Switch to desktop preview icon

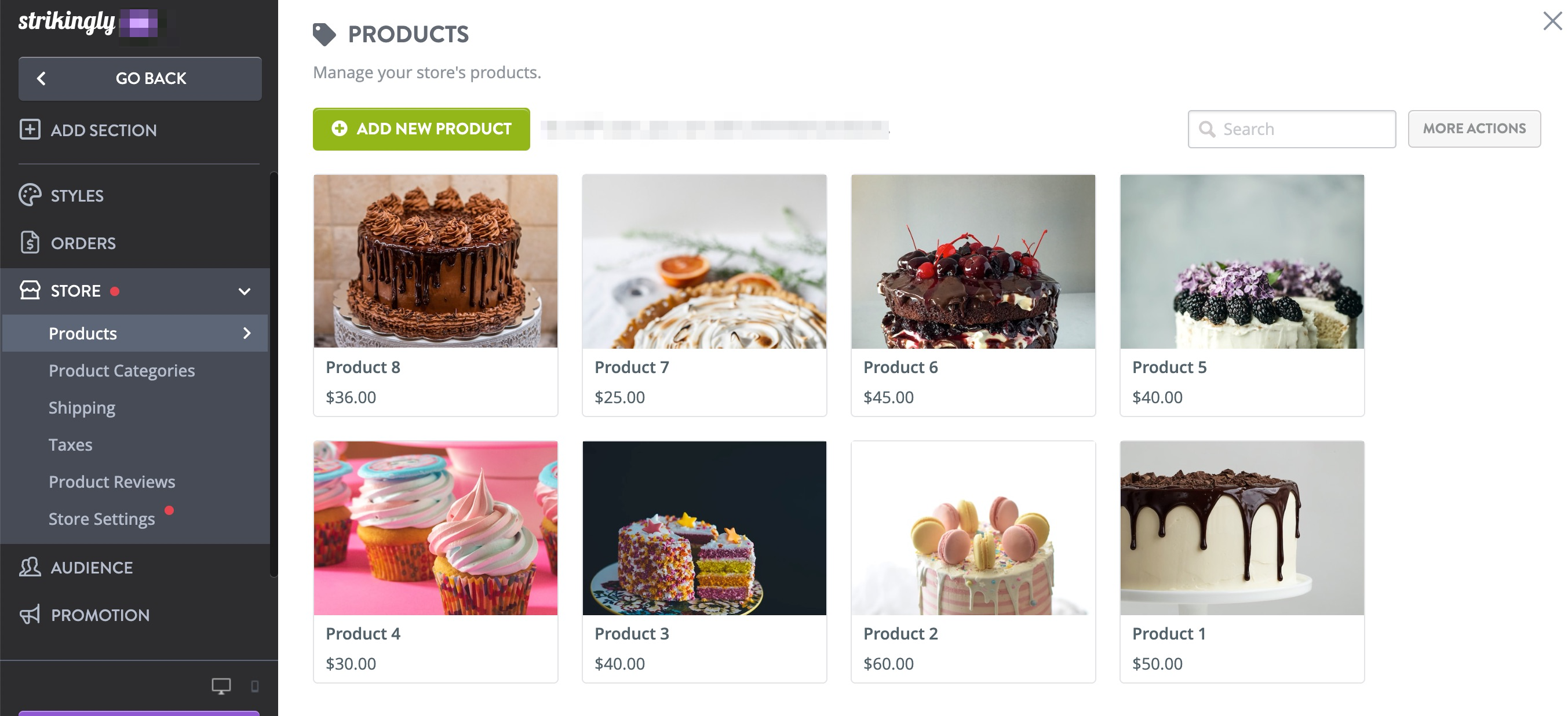(221, 686)
